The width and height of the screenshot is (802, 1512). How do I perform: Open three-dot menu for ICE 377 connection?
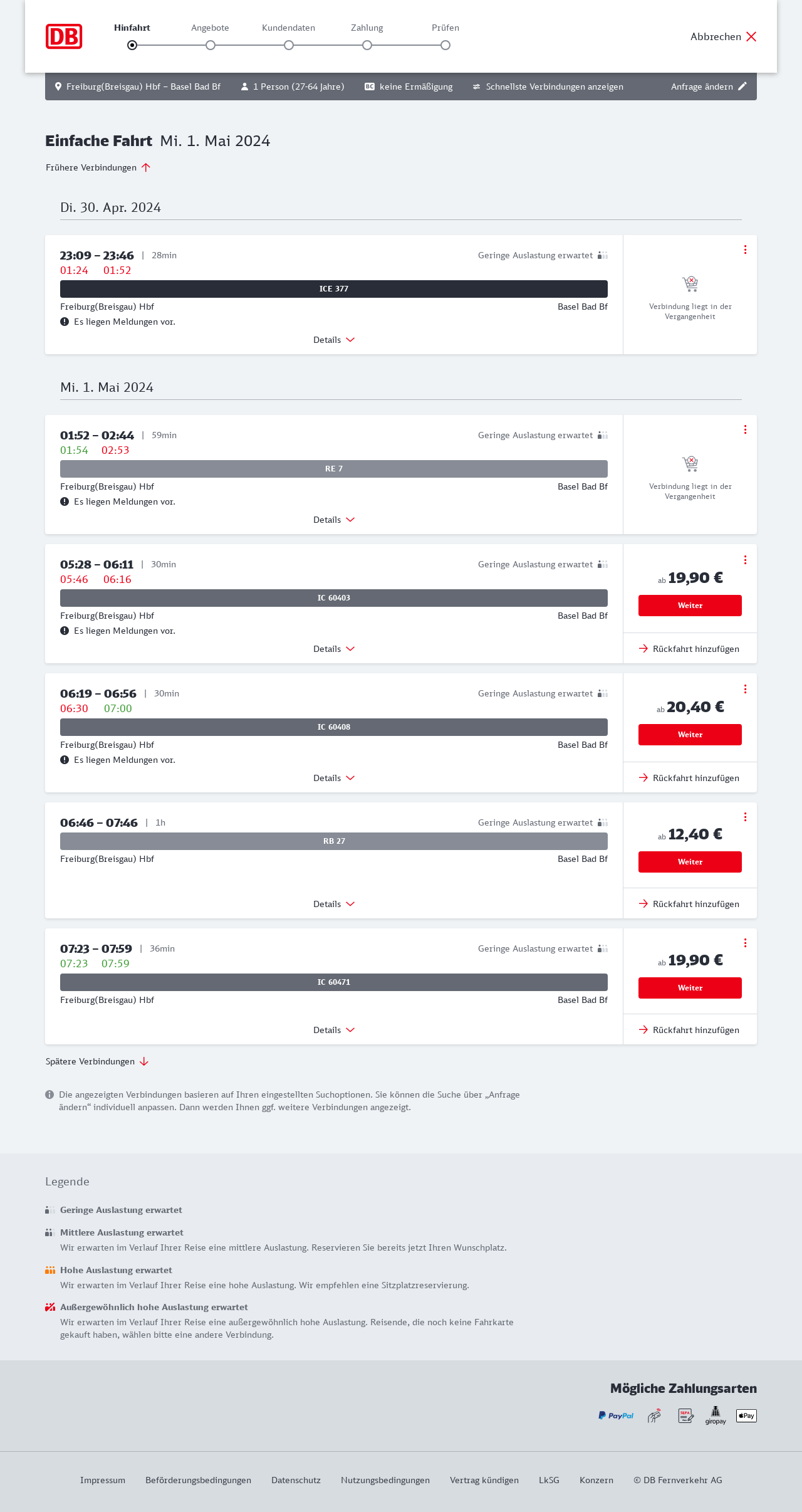point(745,249)
